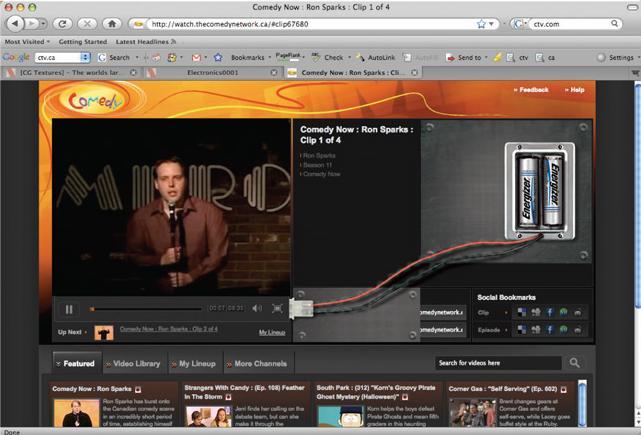Screen dimensions: 641x435
Task: Click the video search magnifier icon
Action: pyautogui.click(x=574, y=363)
